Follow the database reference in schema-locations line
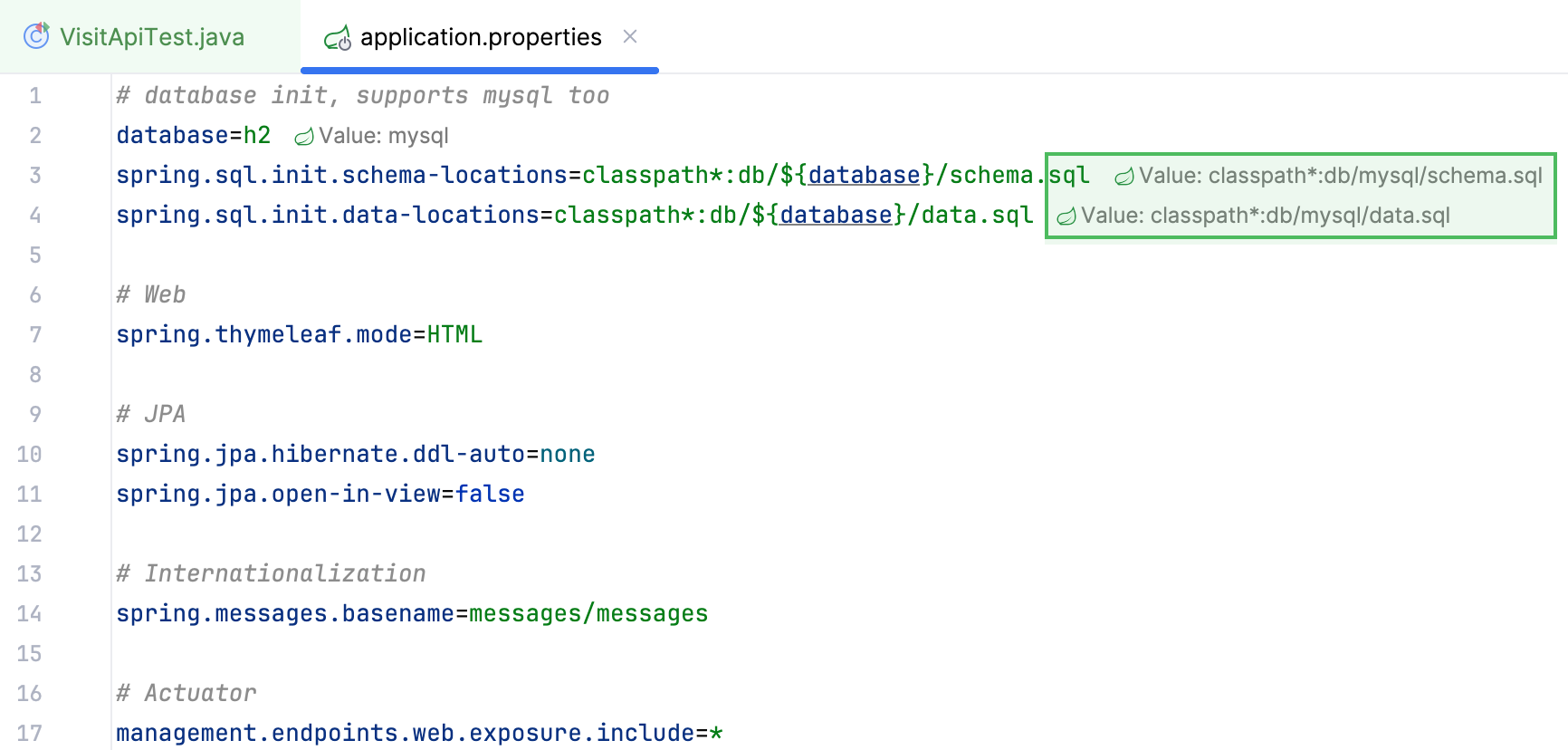Image resolution: width=1568 pixels, height=750 pixels. click(864, 175)
